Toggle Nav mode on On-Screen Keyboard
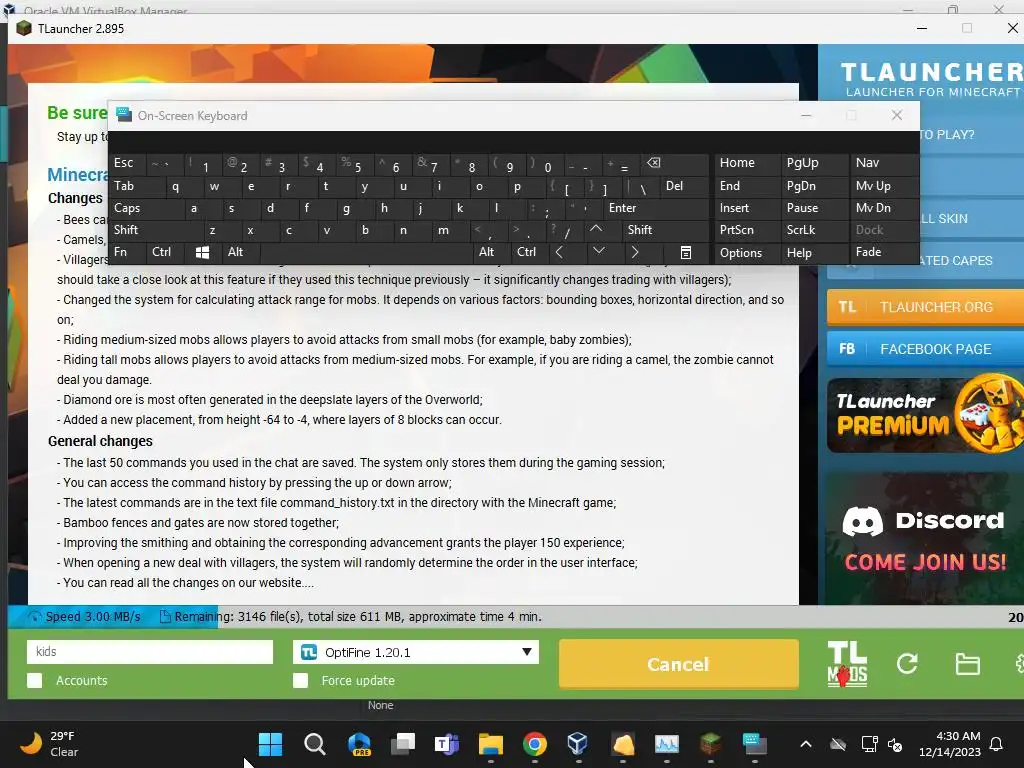This screenshot has width=1024, height=768. 884,163
